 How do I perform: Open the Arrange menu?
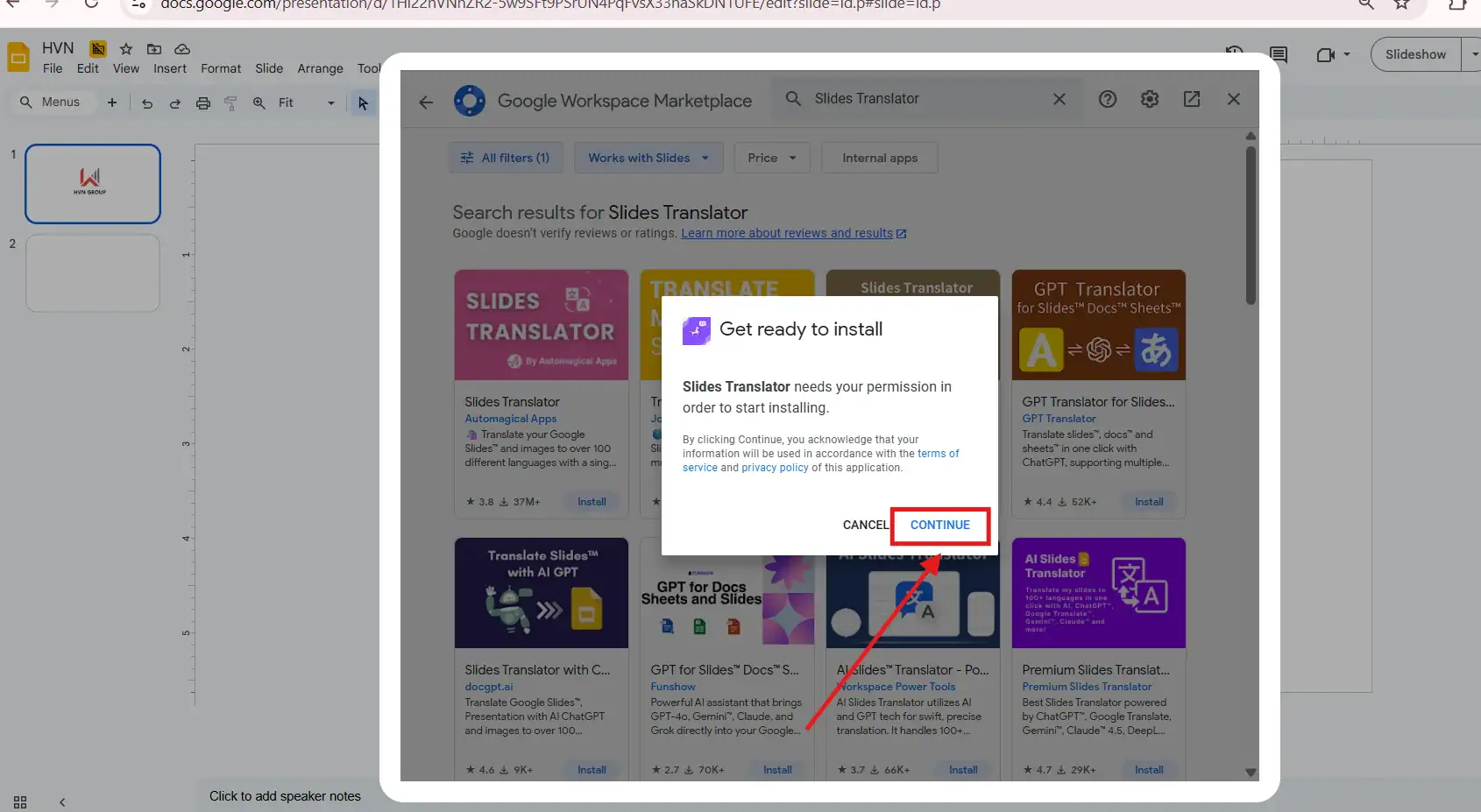(x=320, y=68)
